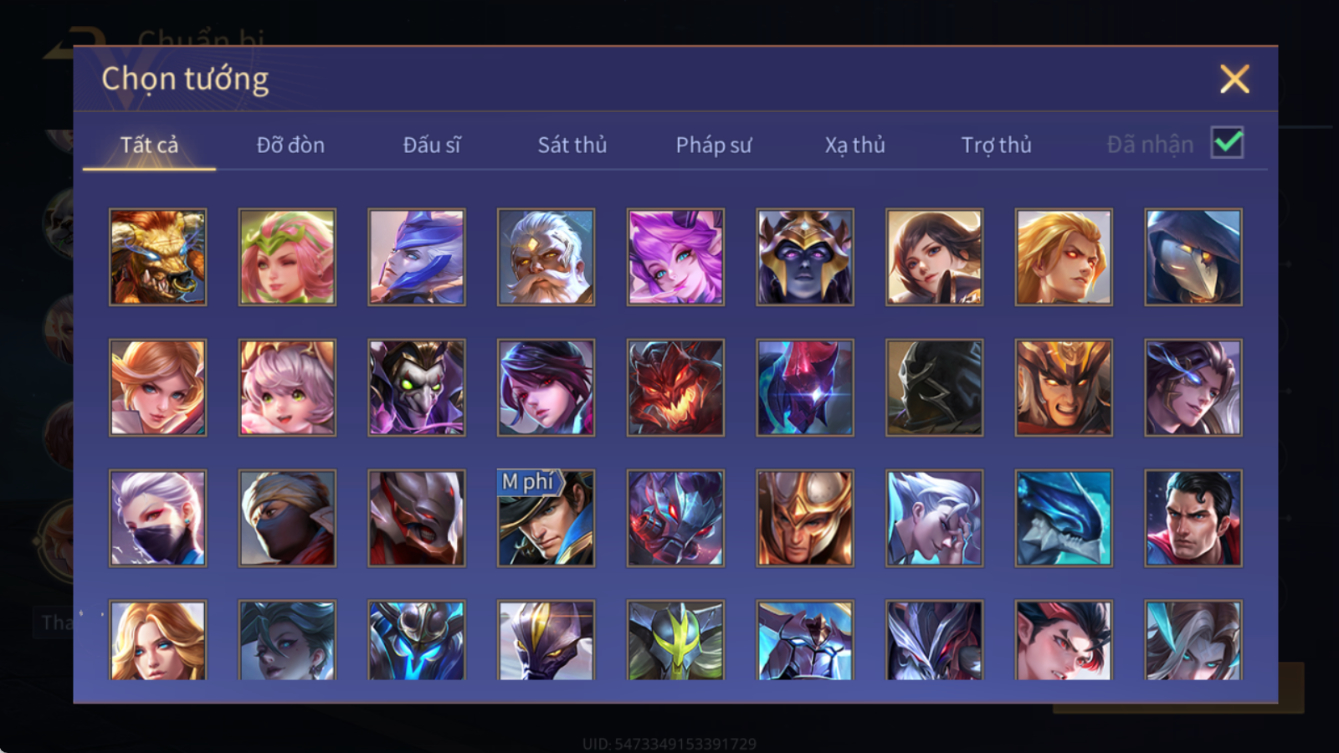The image size is (1339, 753).
Task: Select the purple-haired girl hero portrait
Action: pos(675,257)
